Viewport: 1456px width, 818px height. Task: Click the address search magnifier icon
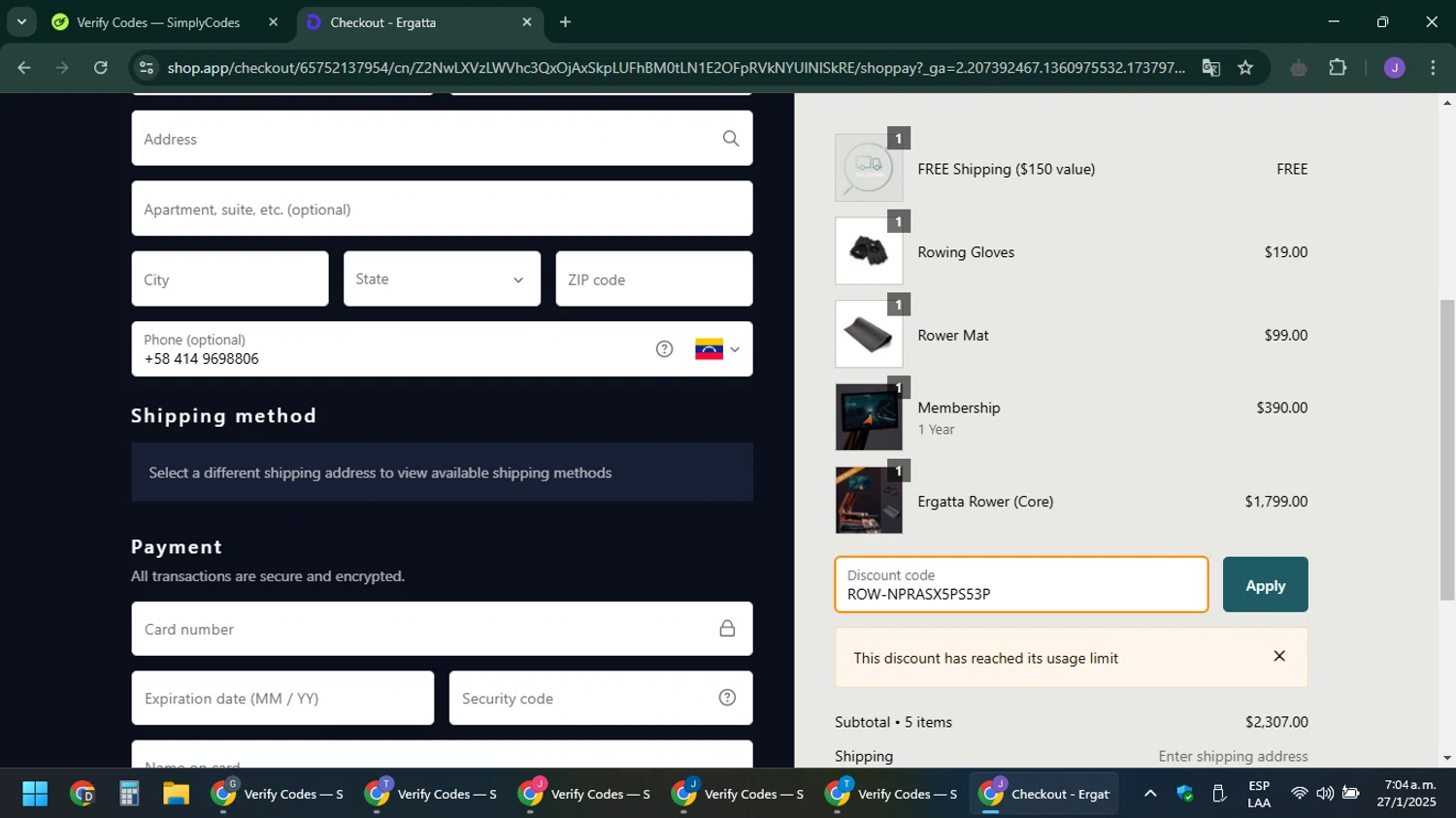click(x=731, y=139)
